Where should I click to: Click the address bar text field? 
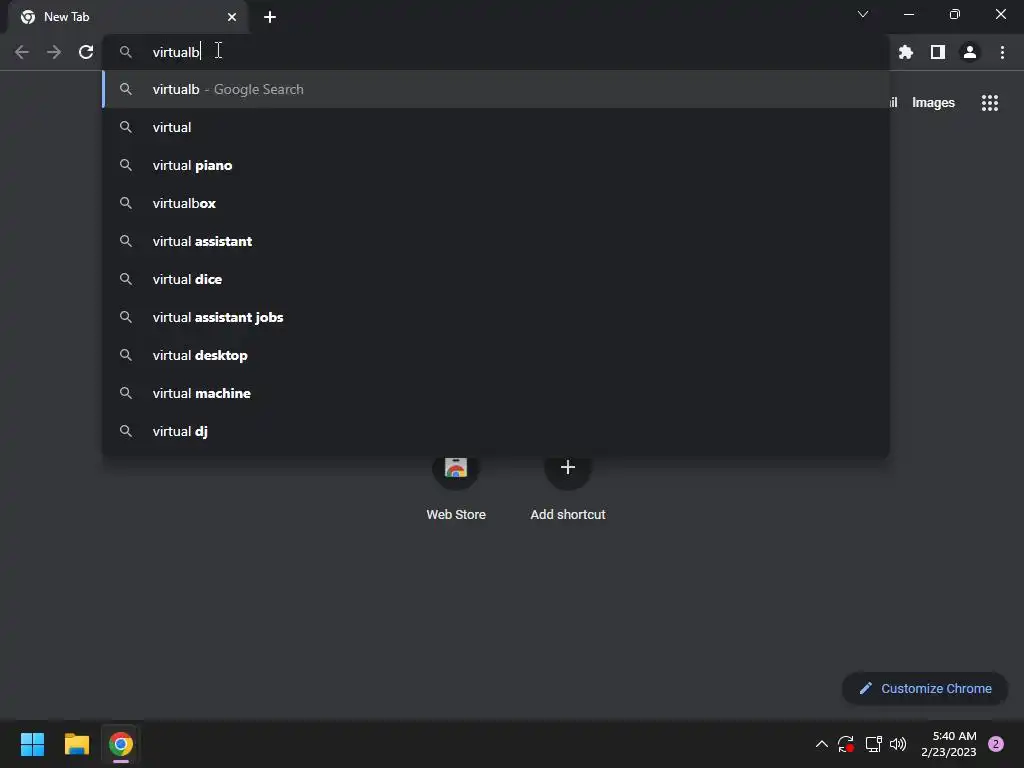(x=496, y=52)
